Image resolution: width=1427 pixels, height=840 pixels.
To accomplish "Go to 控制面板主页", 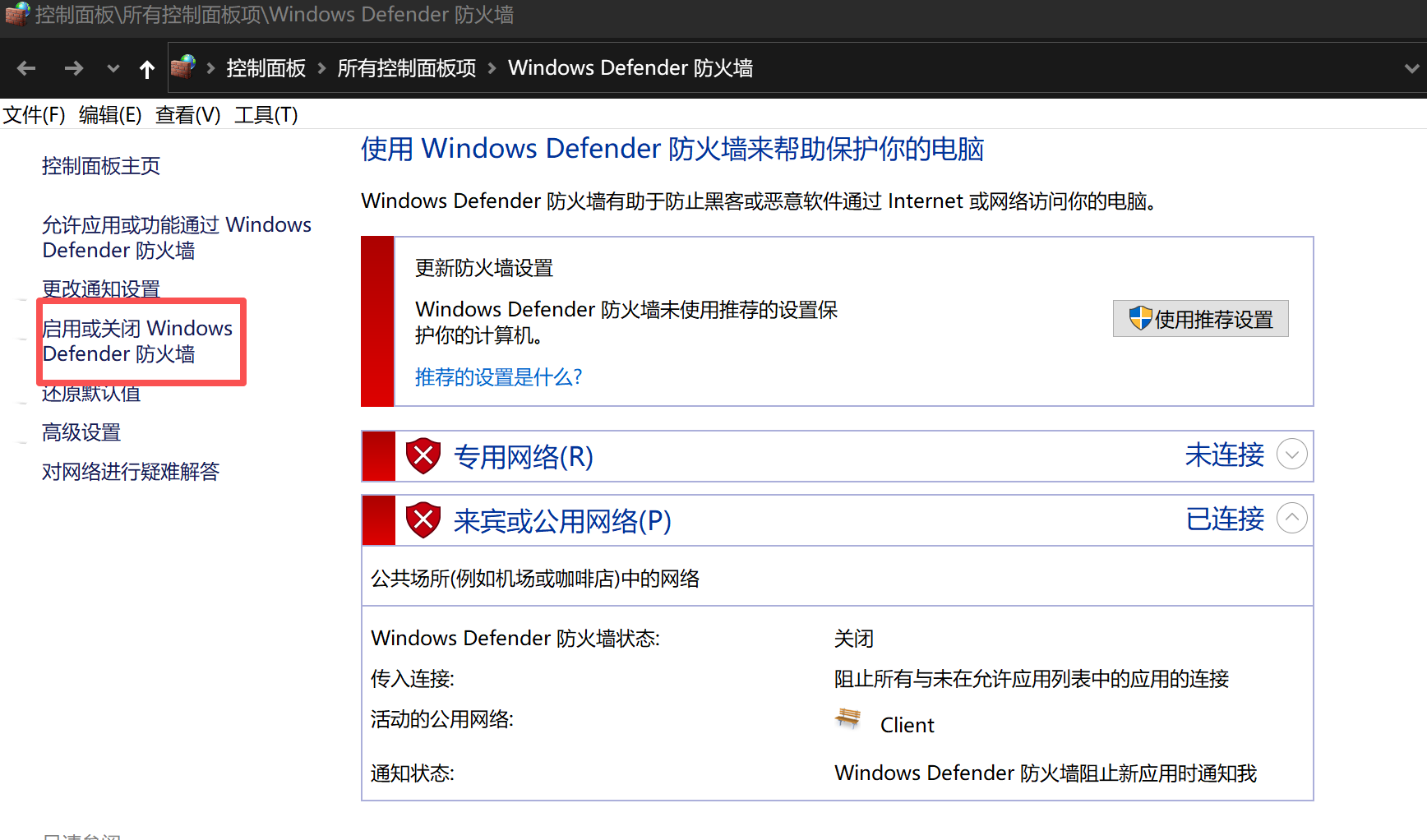I will [101, 166].
